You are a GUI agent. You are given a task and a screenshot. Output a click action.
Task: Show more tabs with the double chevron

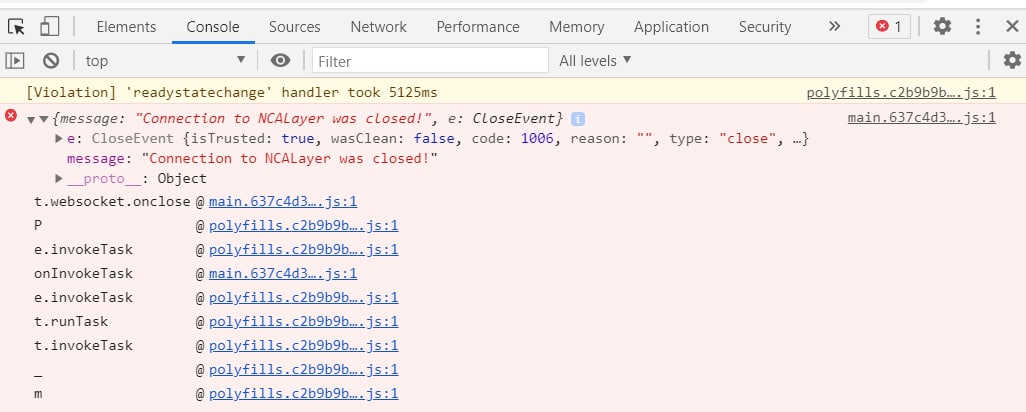tap(834, 26)
